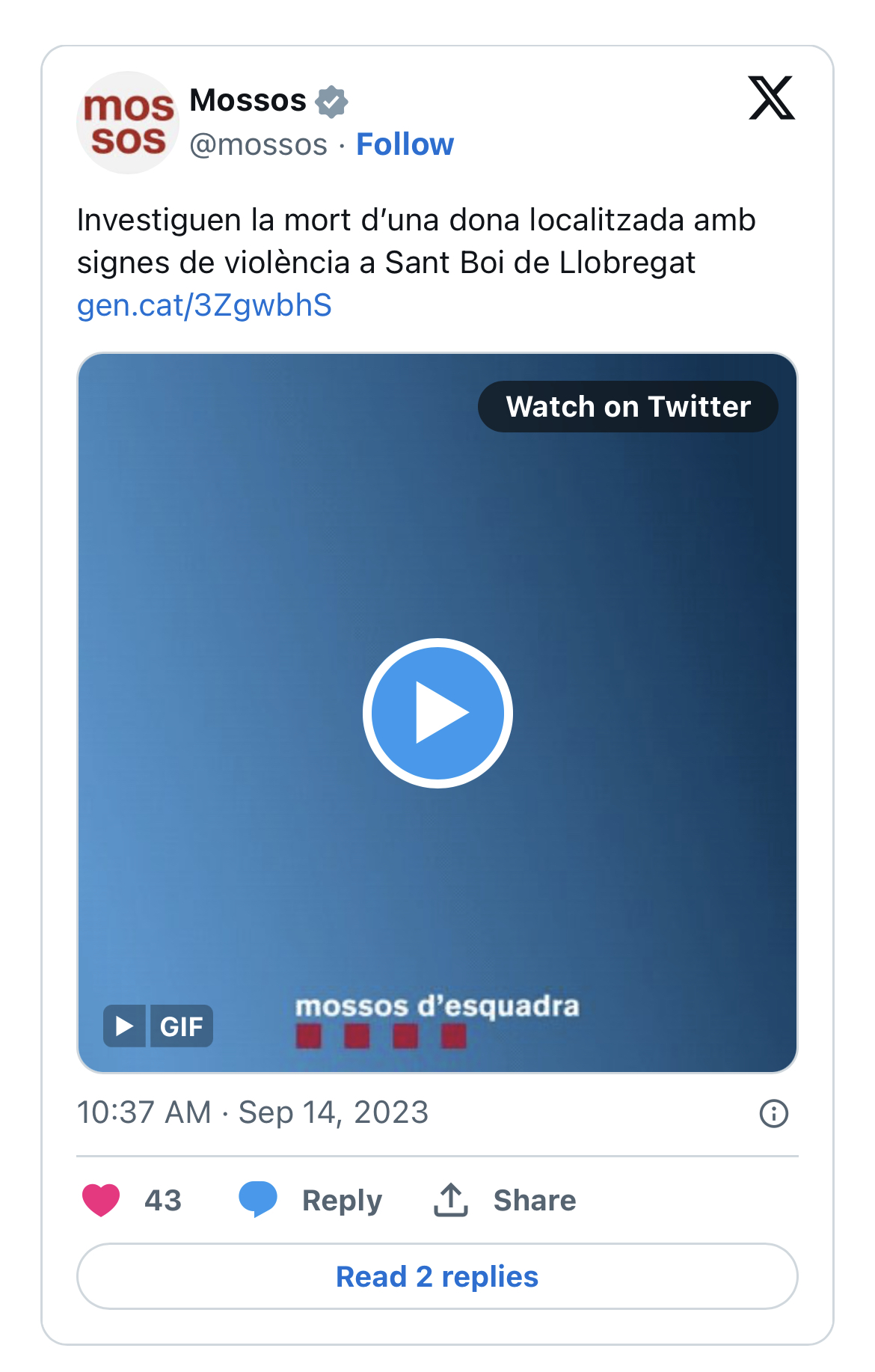875x1372 pixels.
Task: Open the Mossos profile avatar
Action: pos(128,123)
